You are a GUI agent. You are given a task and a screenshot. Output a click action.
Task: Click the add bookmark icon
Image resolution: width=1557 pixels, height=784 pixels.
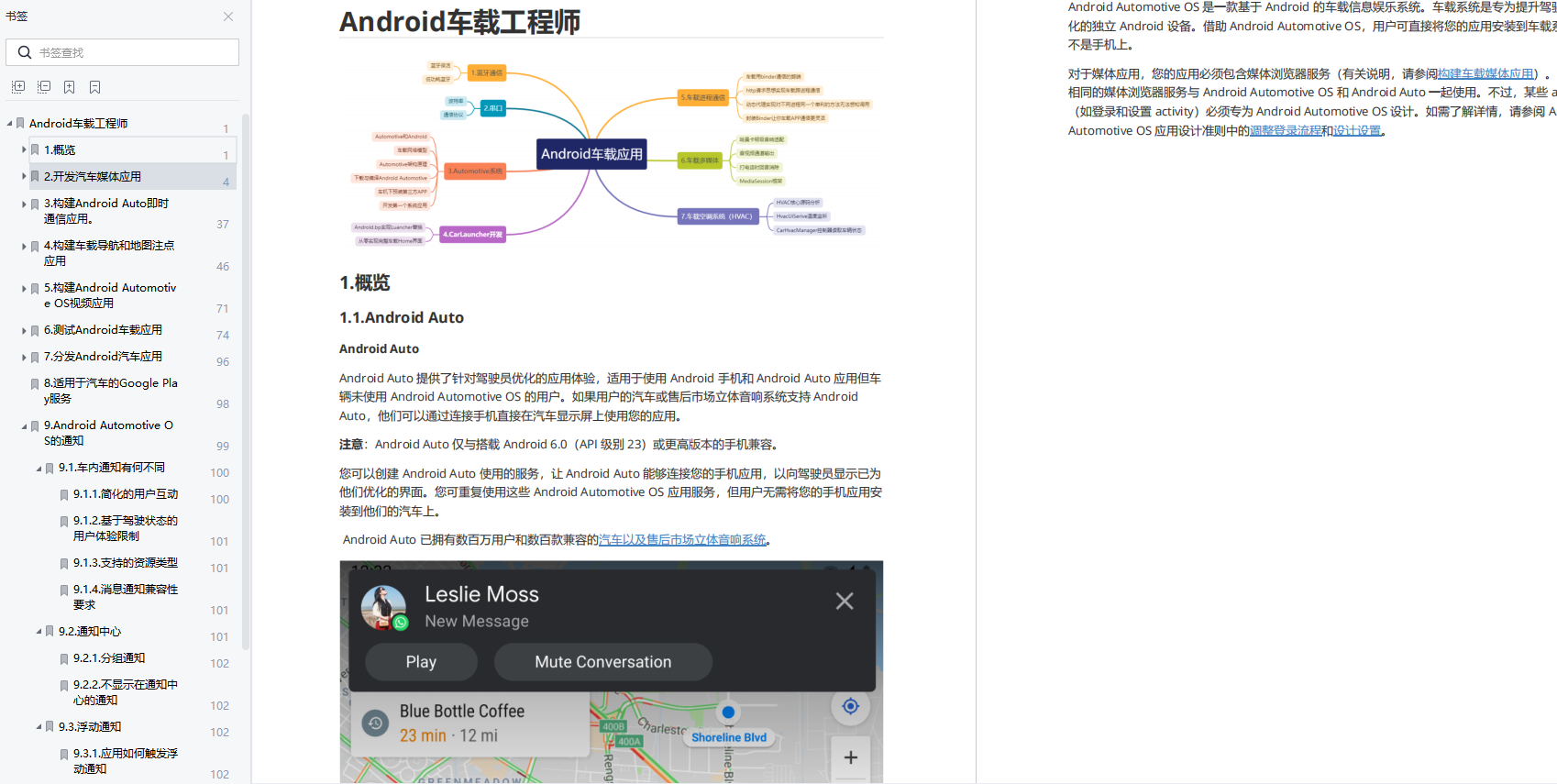(70, 87)
